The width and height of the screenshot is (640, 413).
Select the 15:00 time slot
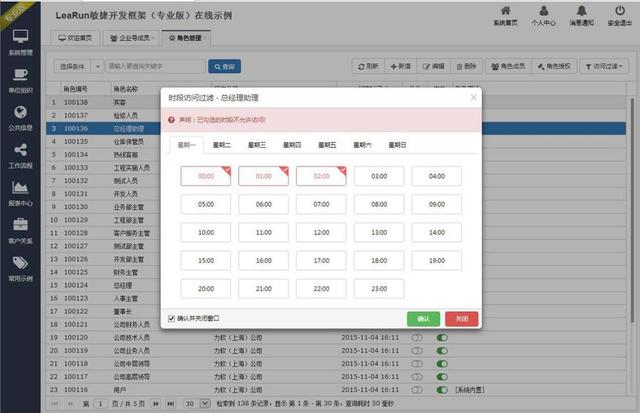pyautogui.click(x=206, y=260)
